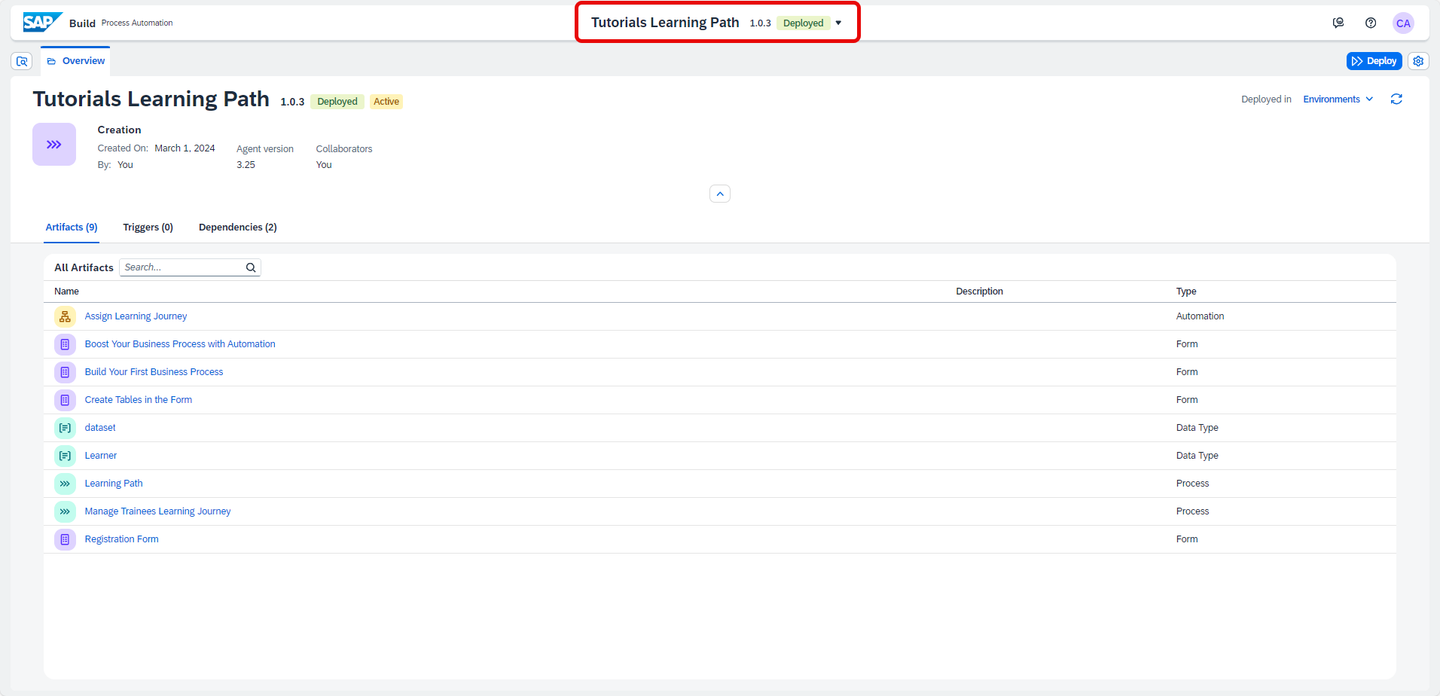Click the SAP logo in the header

point(43,22)
